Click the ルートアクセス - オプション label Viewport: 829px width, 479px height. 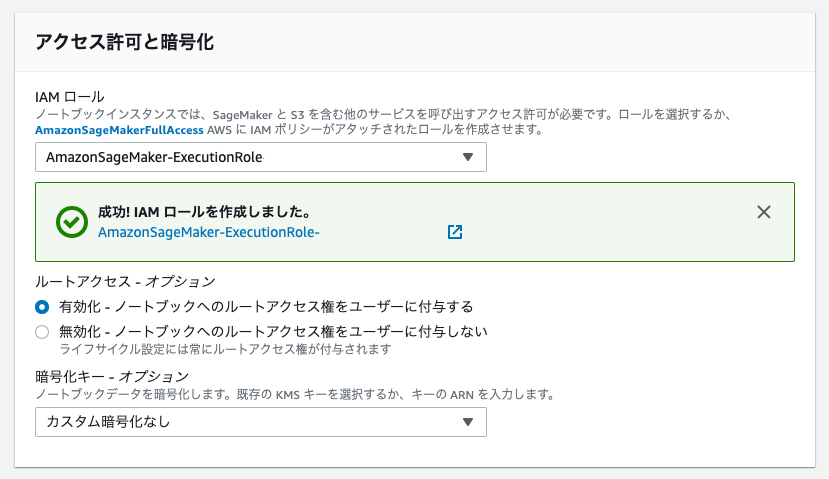click(x=125, y=281)
